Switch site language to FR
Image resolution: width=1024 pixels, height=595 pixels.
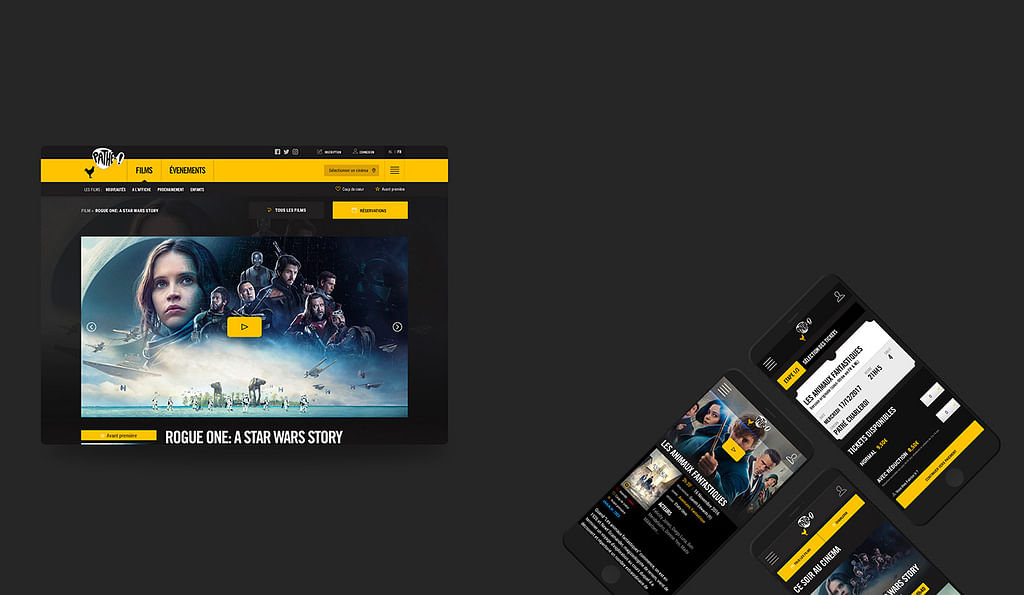(401, 152)
